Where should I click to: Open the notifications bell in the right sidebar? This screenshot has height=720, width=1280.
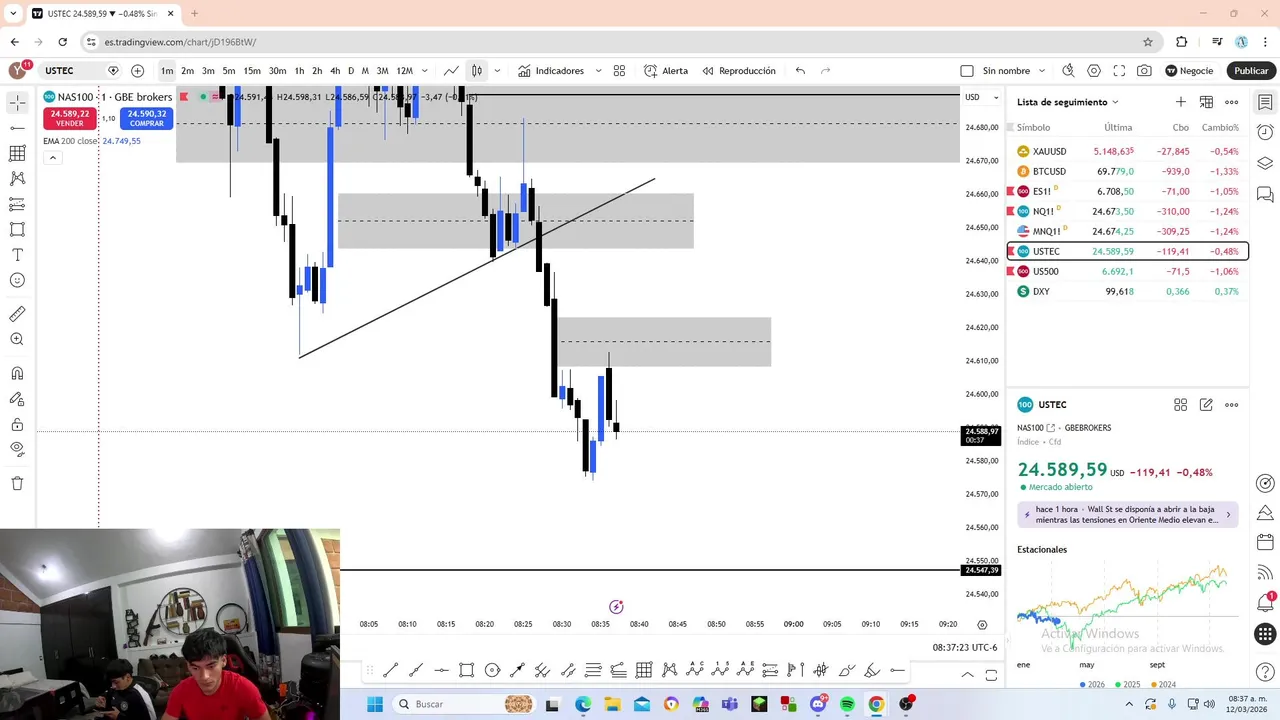[1265, 603]
